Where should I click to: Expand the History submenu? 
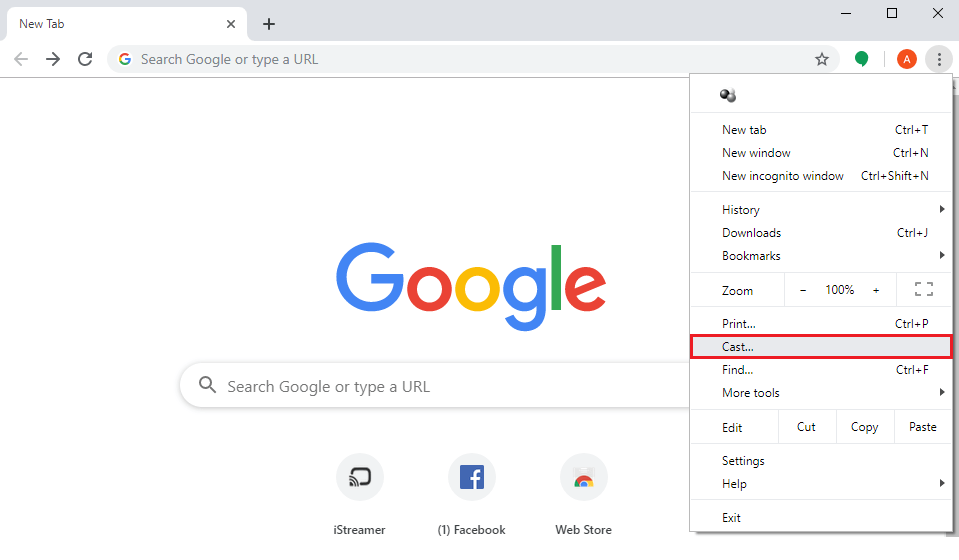click(821, 210)
